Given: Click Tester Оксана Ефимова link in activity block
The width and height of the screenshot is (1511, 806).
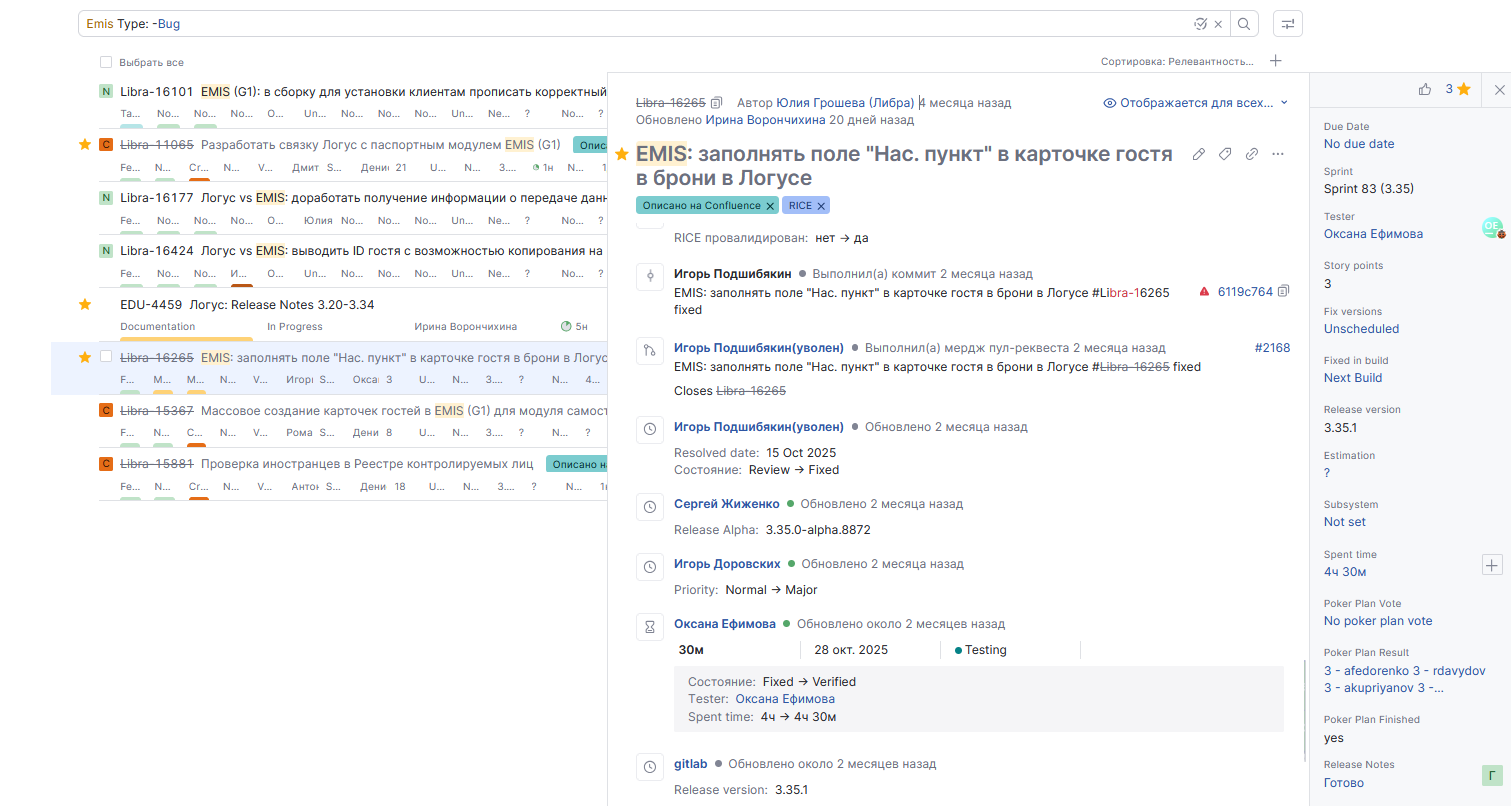Looking at the screenshot, I should [x=785, y=699].
